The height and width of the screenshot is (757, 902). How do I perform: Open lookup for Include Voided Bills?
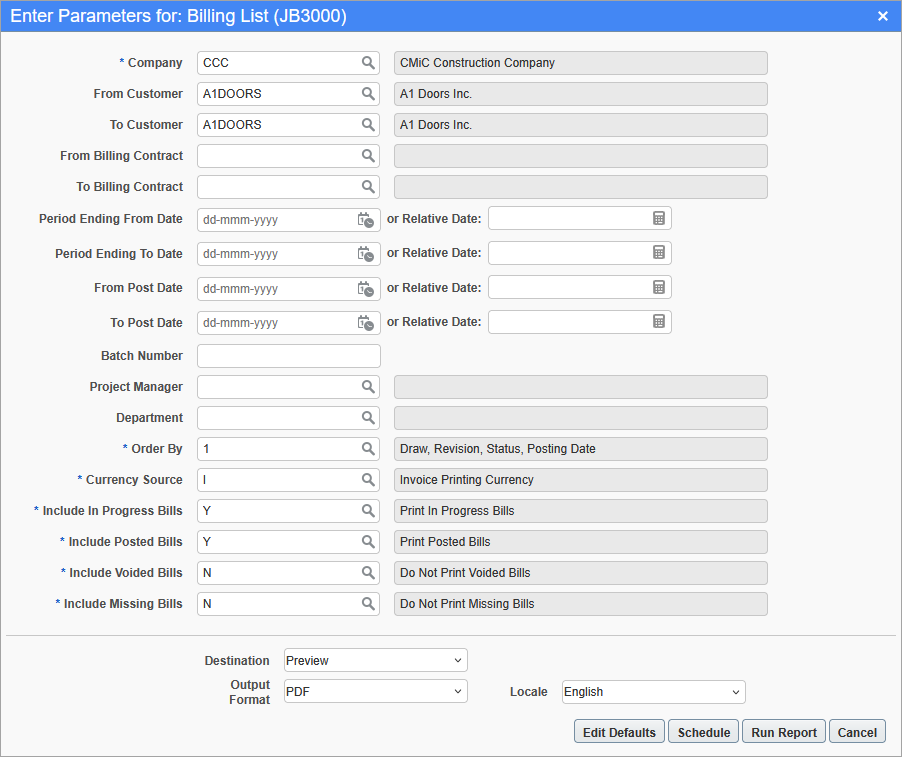coord(368,573)
